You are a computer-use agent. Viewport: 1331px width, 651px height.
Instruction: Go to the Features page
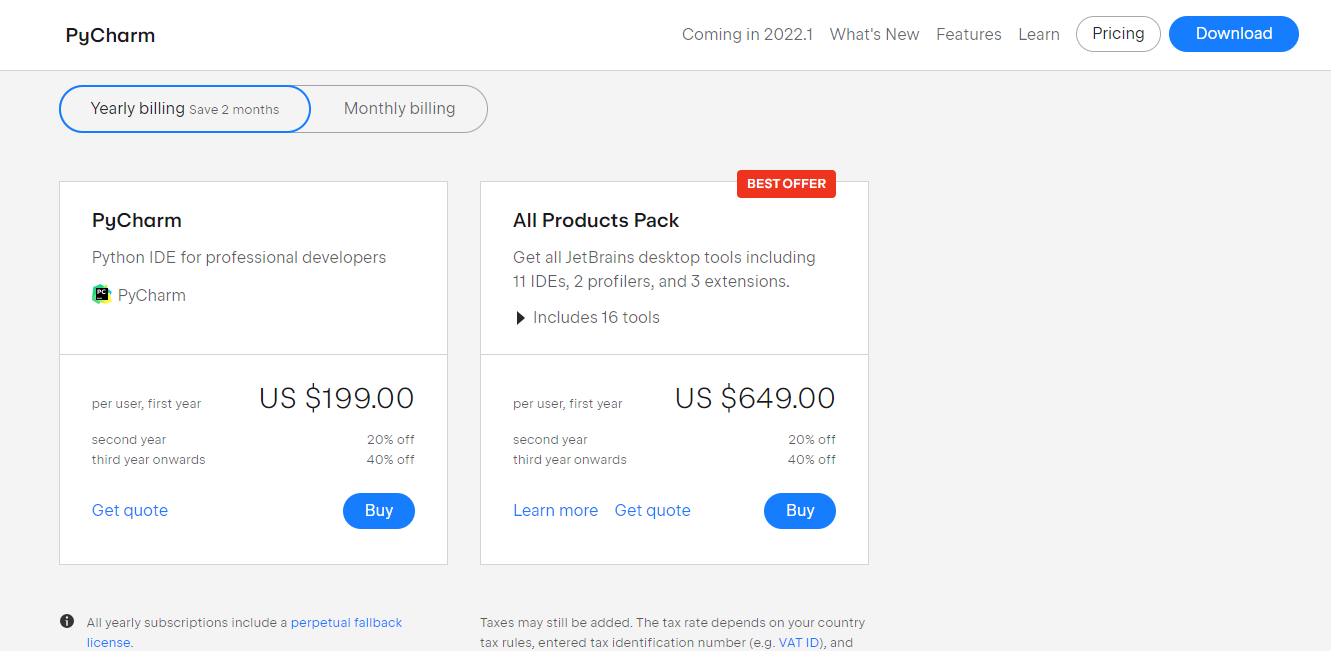click(x=968, y=34)
